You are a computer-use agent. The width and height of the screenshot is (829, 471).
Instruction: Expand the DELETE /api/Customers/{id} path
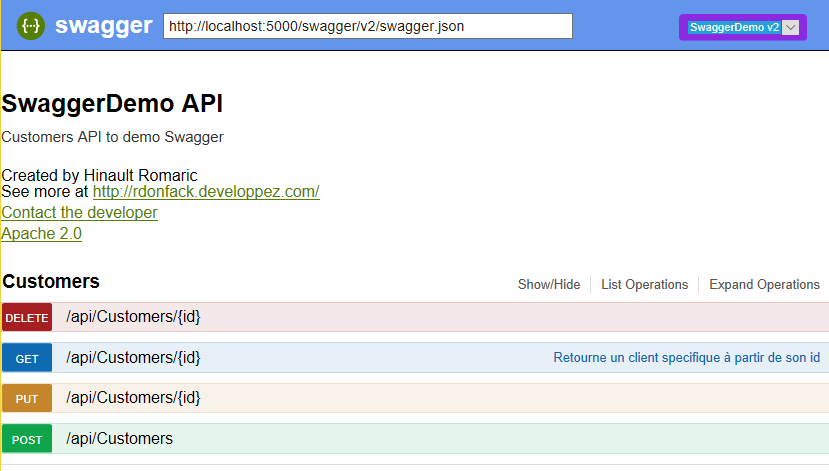coord(133,317)
